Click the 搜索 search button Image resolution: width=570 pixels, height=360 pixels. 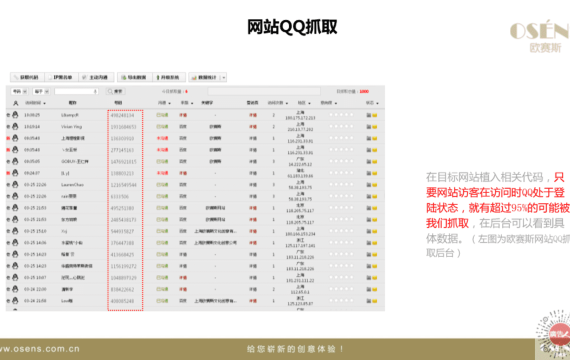point(116,91)
